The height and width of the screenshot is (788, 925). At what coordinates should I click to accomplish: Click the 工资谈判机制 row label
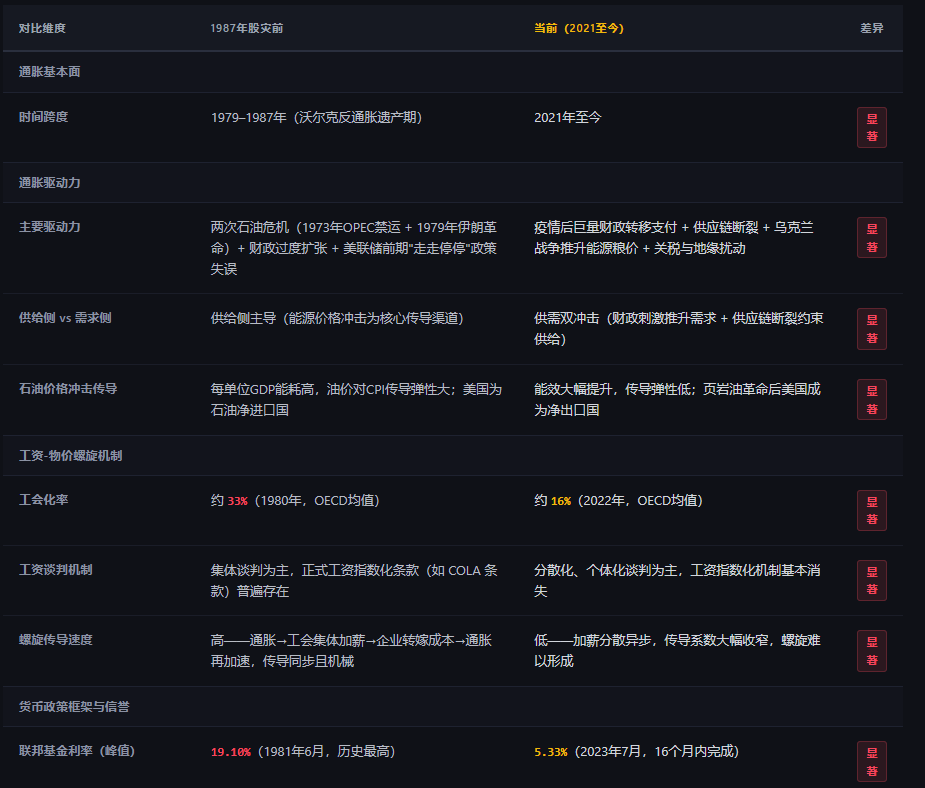[x=55, y=570]
